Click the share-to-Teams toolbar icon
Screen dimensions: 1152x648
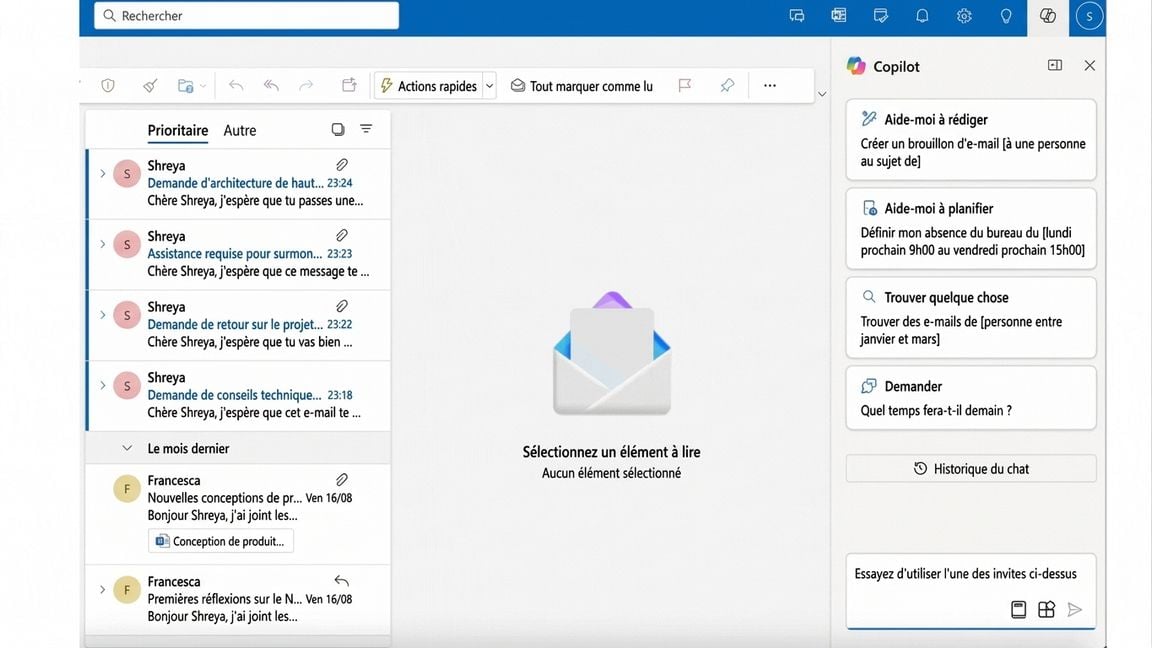pos(350,85)
